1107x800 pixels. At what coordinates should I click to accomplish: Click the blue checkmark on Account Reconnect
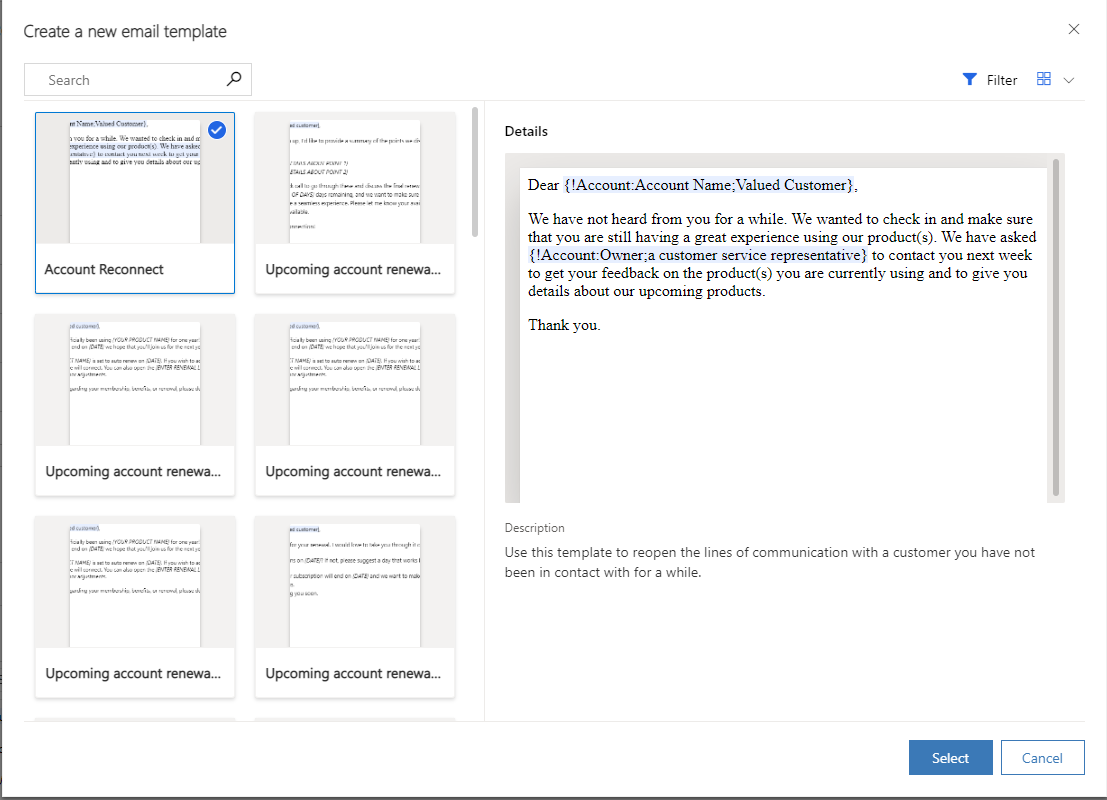coord(217,130)
